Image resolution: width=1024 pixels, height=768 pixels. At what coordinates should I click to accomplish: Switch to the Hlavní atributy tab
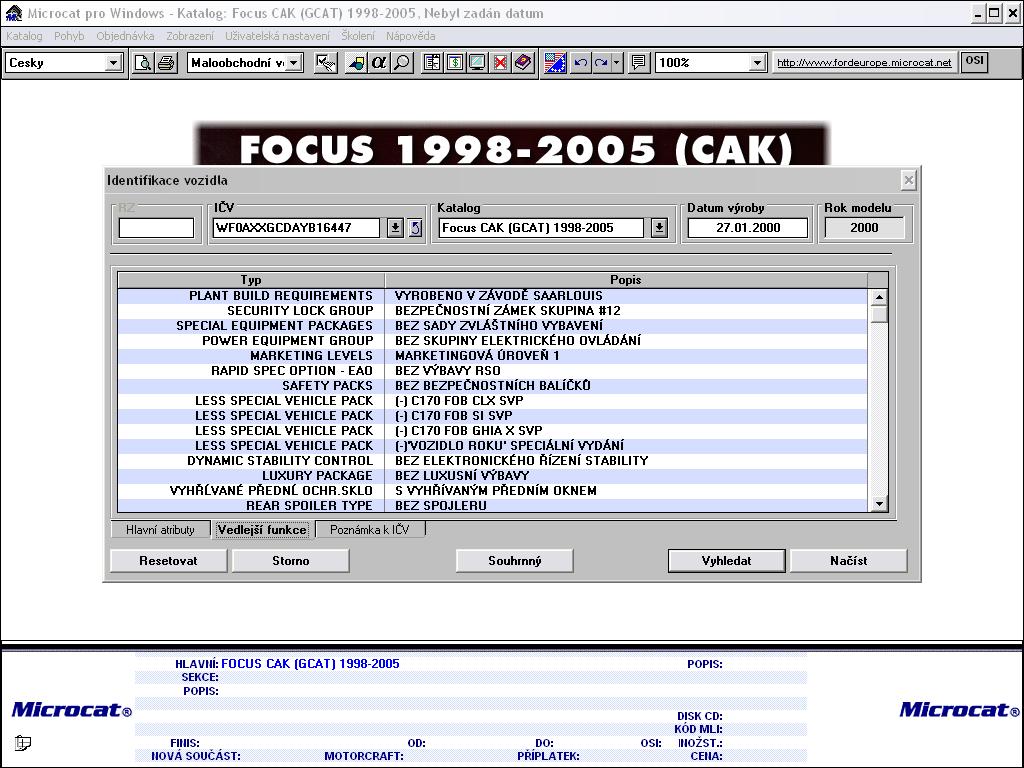click(x=160, y=530)
